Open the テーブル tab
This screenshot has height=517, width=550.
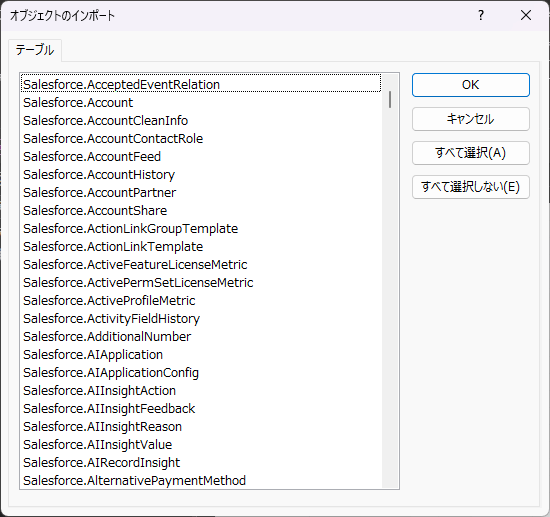pyautogui.click(x=35, y=50)
